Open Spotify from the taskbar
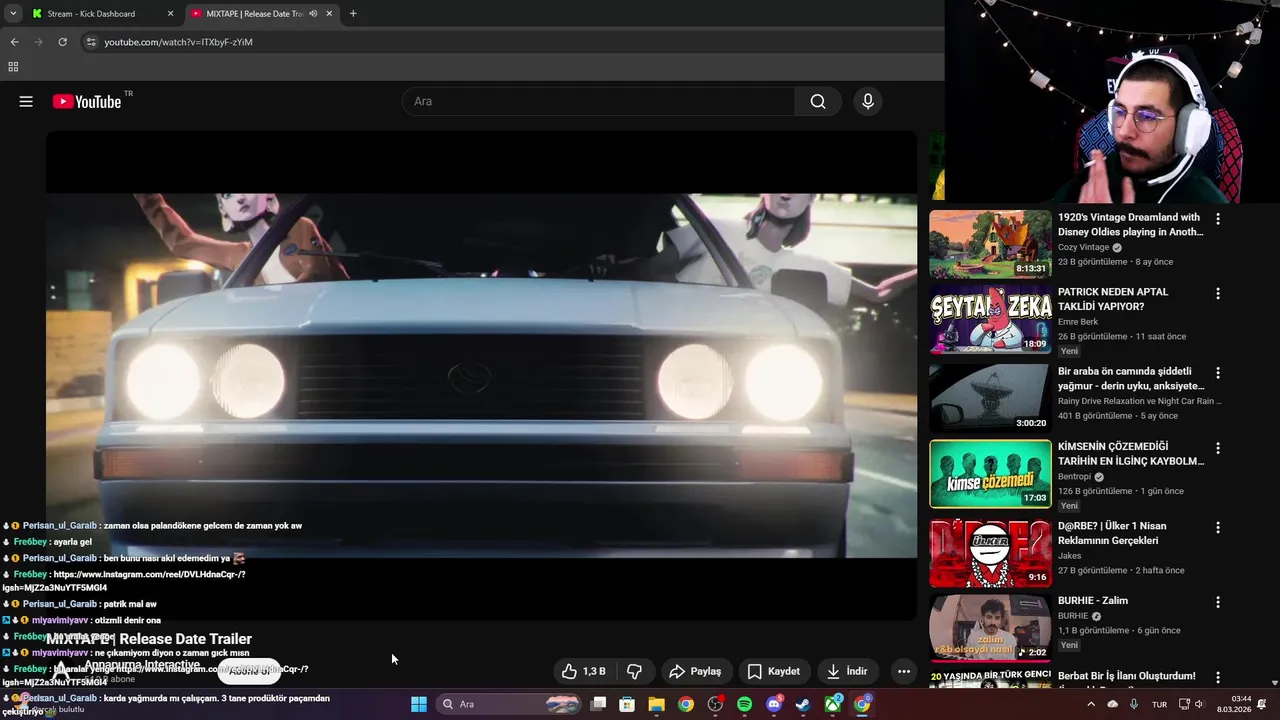The image size is (1280, 720). pyautogui.click(x=744, y=704)
